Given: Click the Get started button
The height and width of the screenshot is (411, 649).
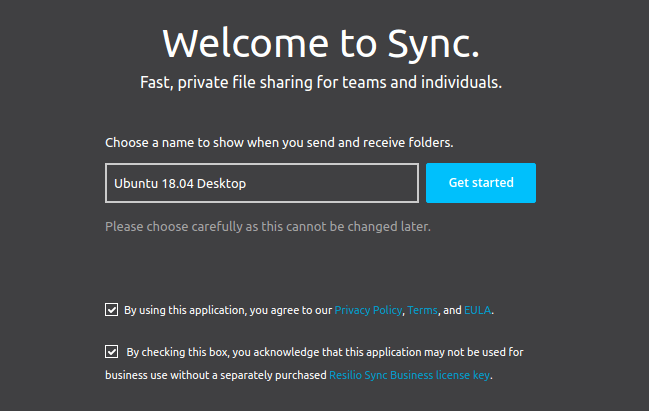Looking at the screenshot, I should [480, 183].
